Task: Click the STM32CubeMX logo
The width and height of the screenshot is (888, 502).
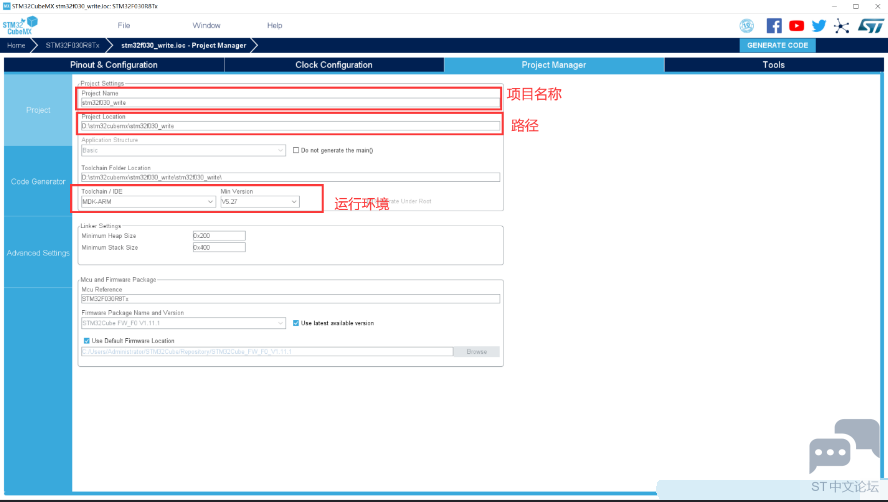Action: 20,25
